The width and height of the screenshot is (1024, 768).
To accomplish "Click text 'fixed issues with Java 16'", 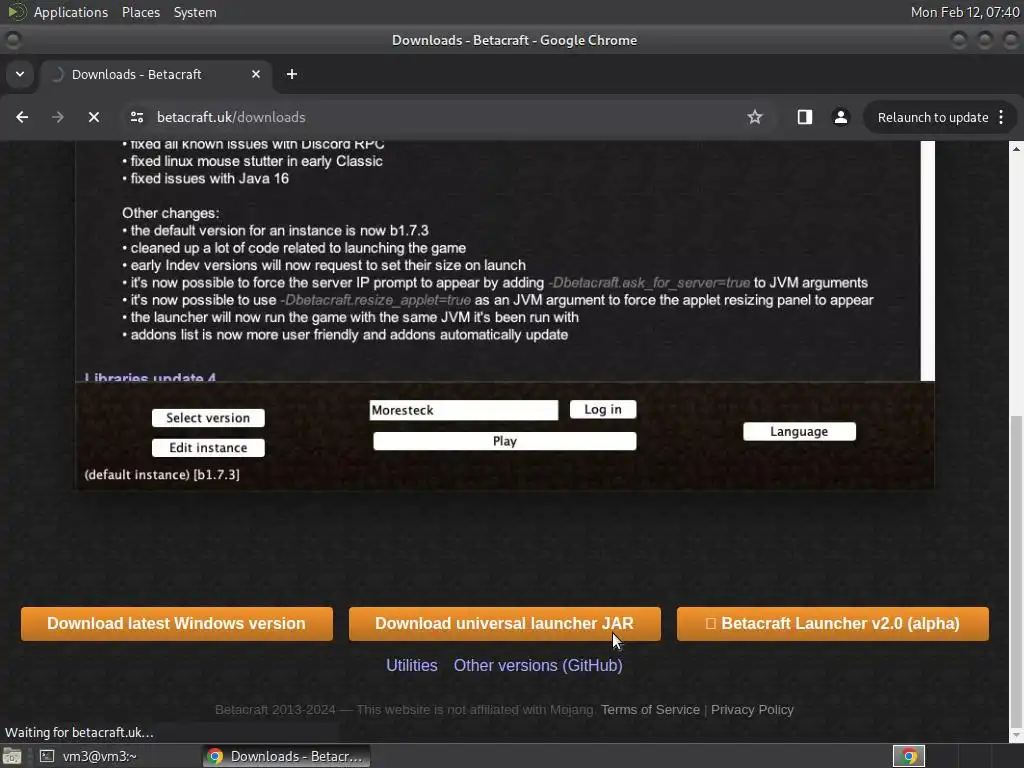I will tap(209, 178).
